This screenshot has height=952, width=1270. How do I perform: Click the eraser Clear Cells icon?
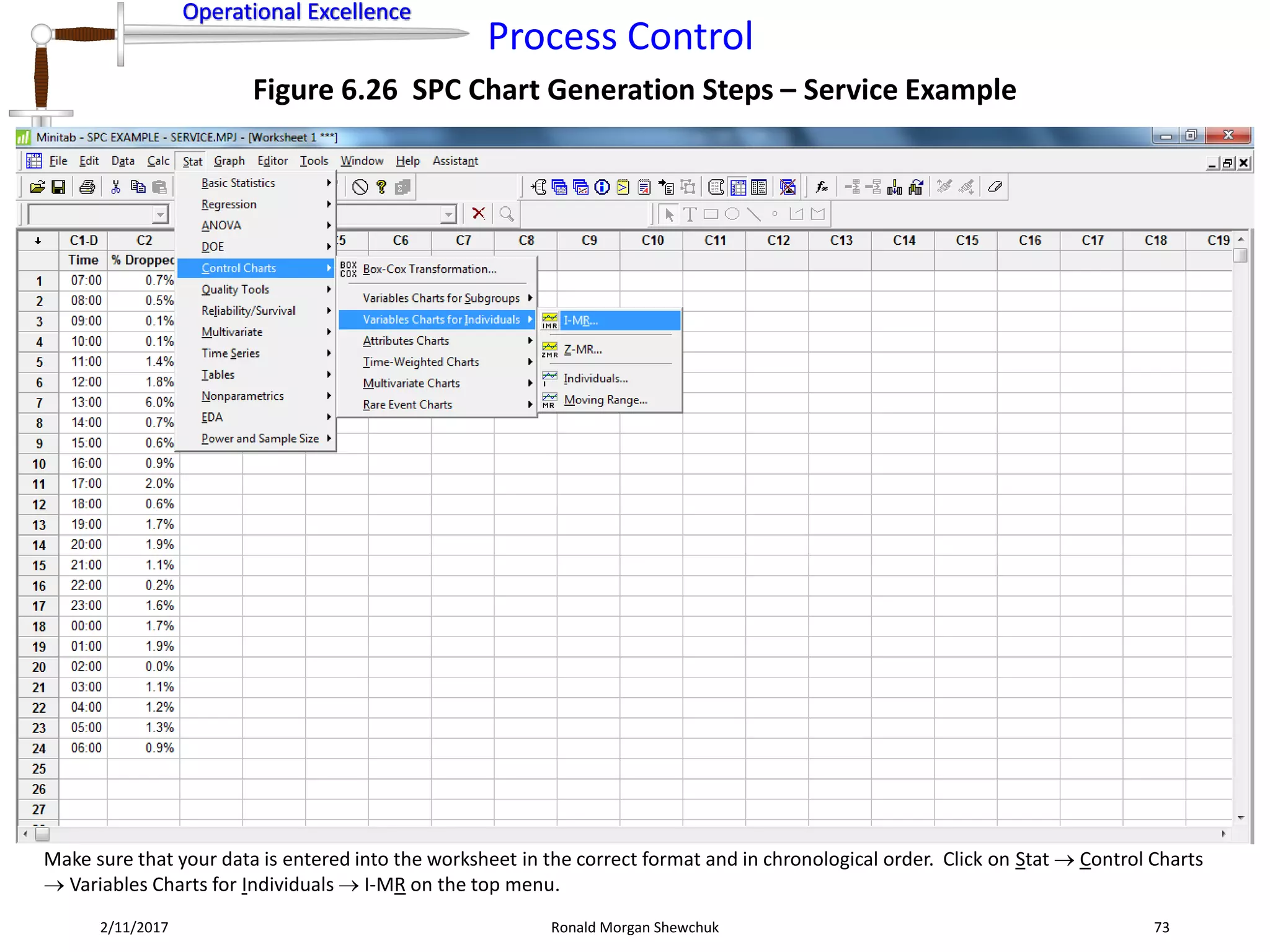tap(995, 187)
